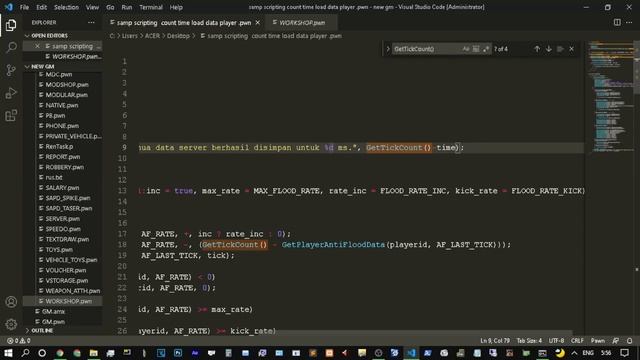Open the Windows Action Center
This screenshot has height=360, width=640.
point(624,353)
